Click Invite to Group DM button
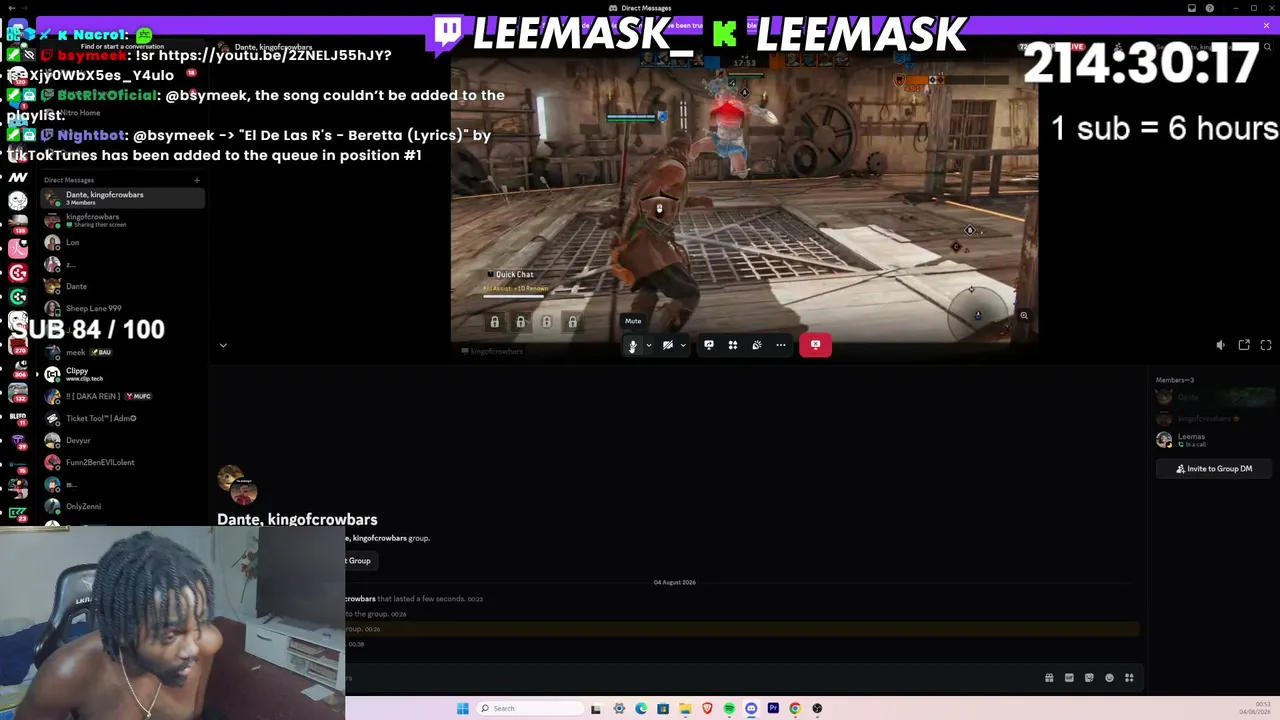 pos(1214,468)
